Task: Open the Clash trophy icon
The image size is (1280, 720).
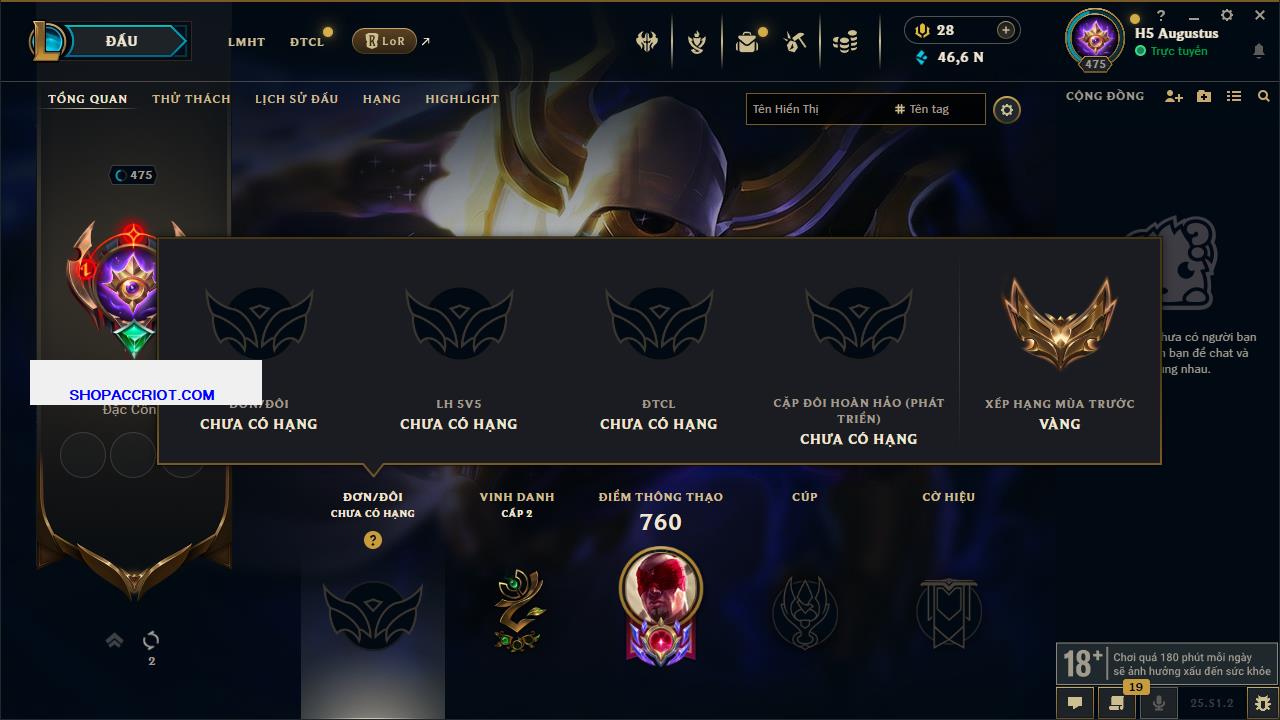Action: 697,41
